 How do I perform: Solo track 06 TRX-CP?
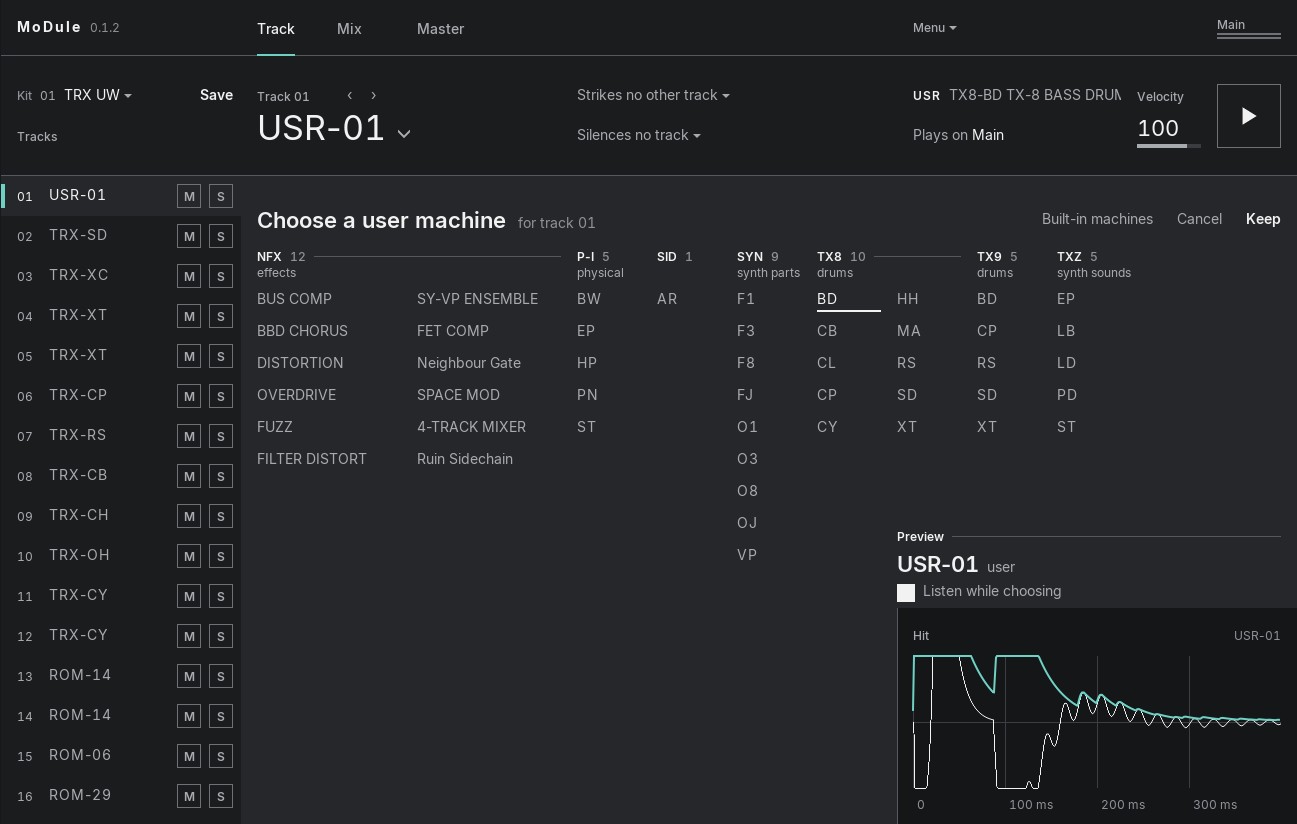point(221,396)
